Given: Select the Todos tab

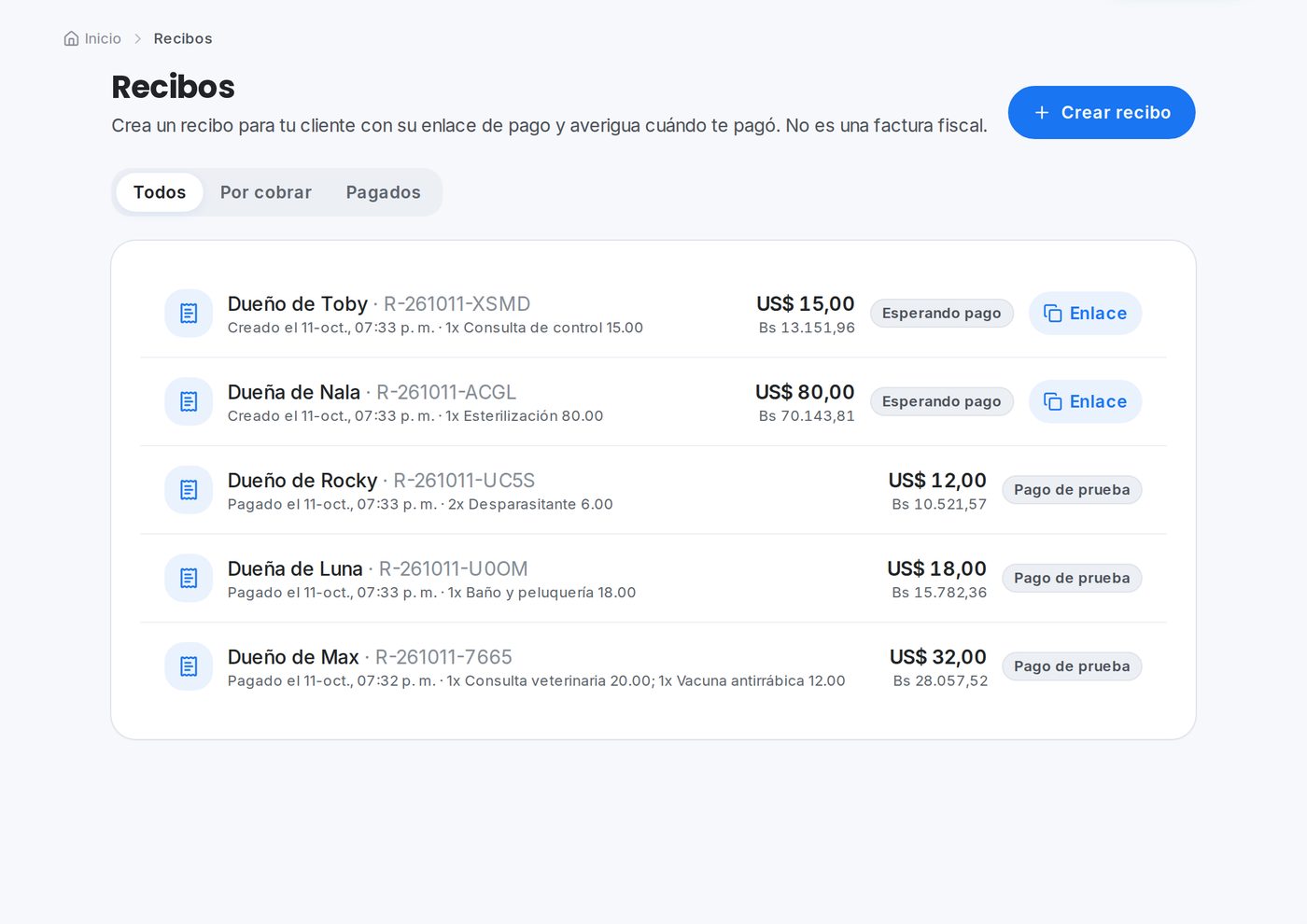Looking at the screenshot, I should tap(160, 192).
